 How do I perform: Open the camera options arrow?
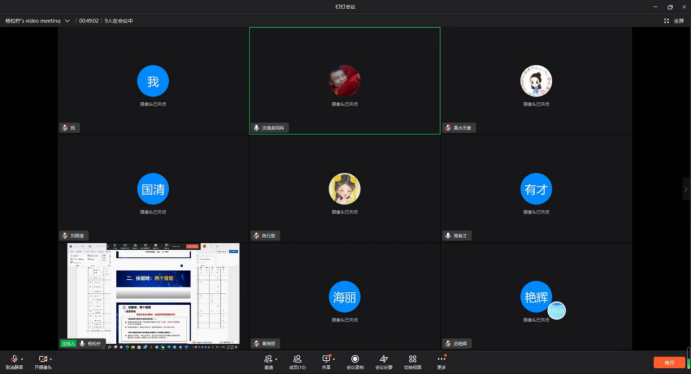pos(51,359)
